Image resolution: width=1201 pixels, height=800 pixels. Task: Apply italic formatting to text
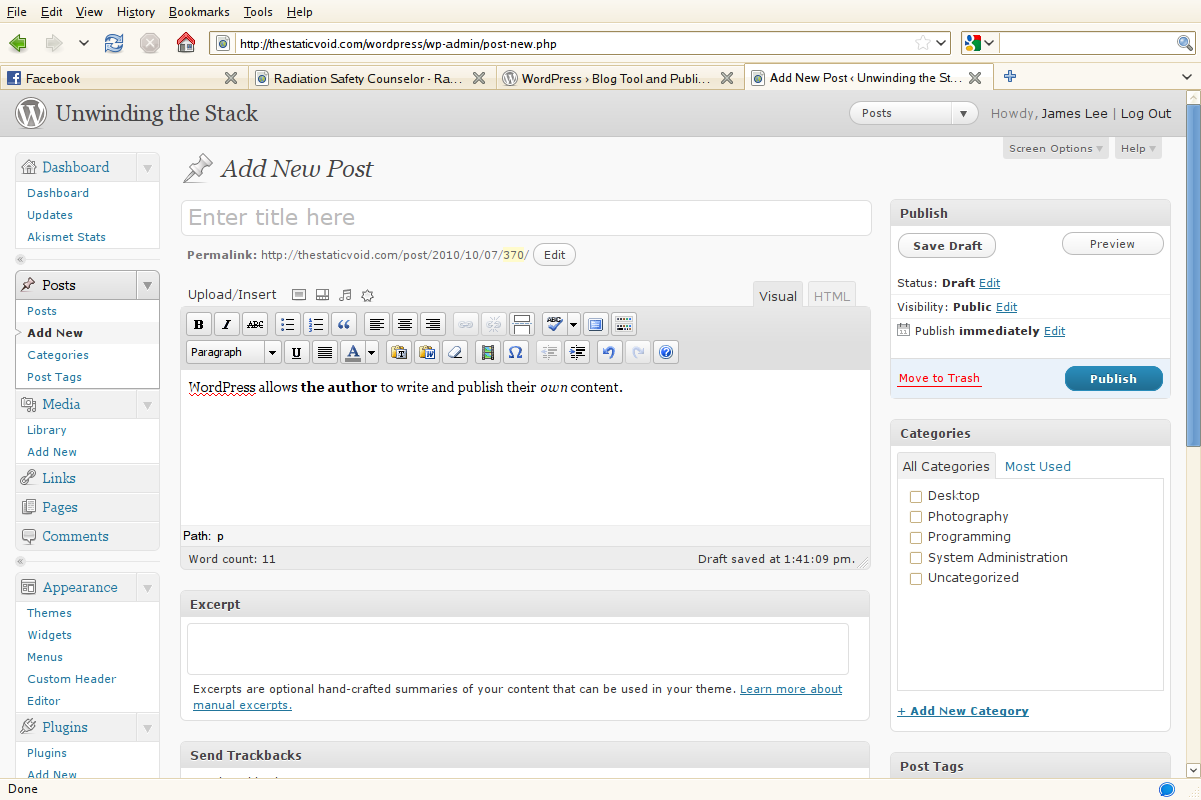(x=227, y=324)
